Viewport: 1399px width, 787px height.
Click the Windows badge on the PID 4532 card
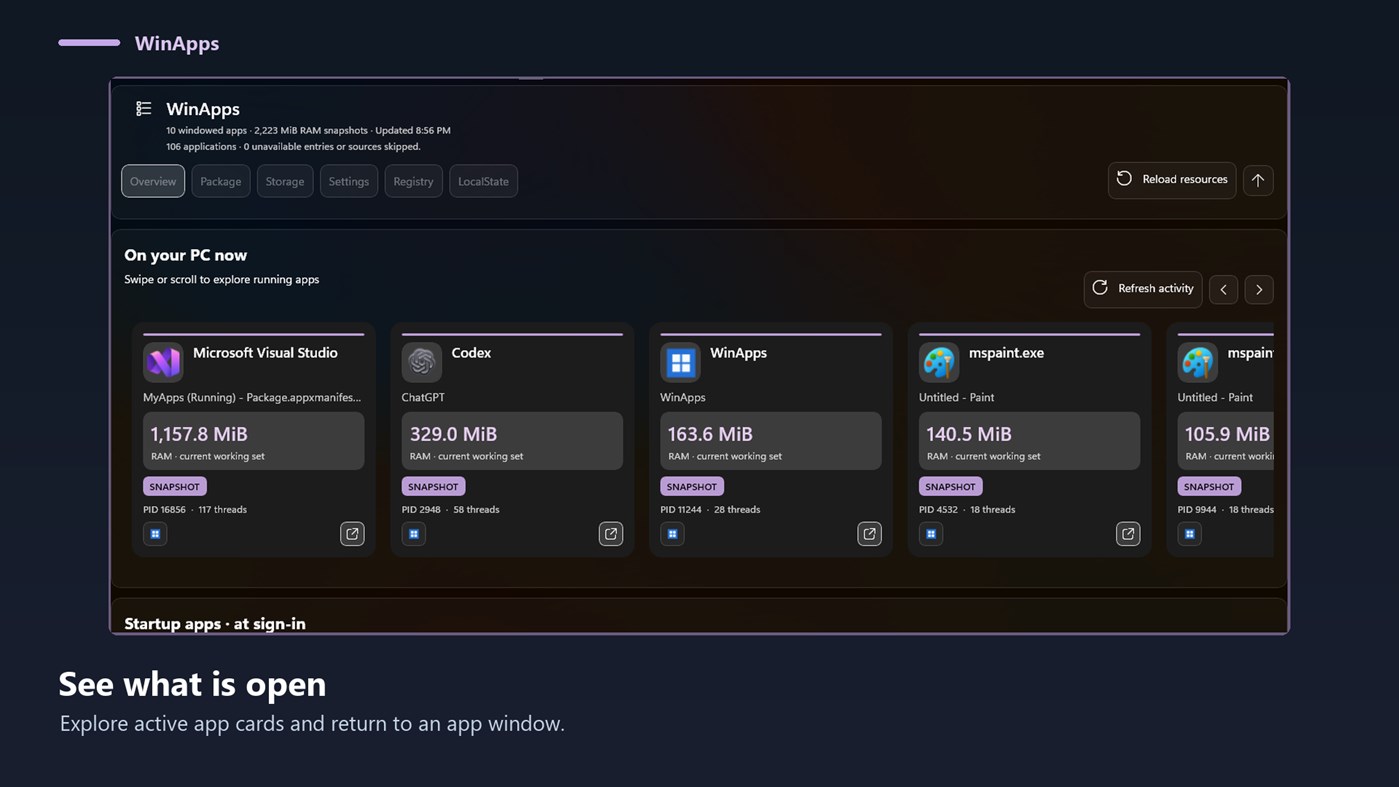(x=931, y=534)
